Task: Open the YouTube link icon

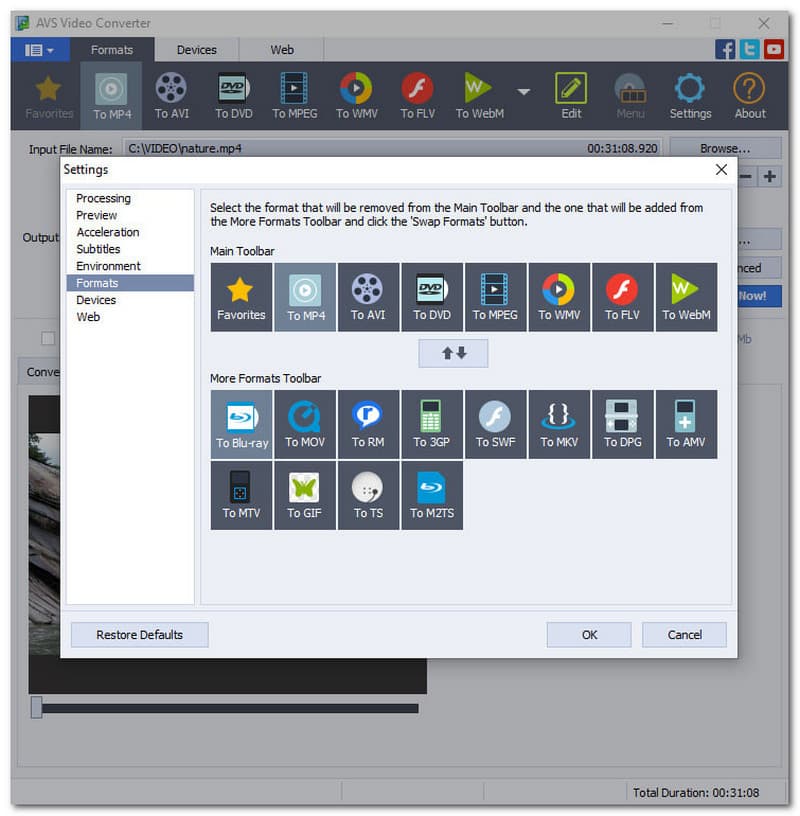Action: point(774,50)
